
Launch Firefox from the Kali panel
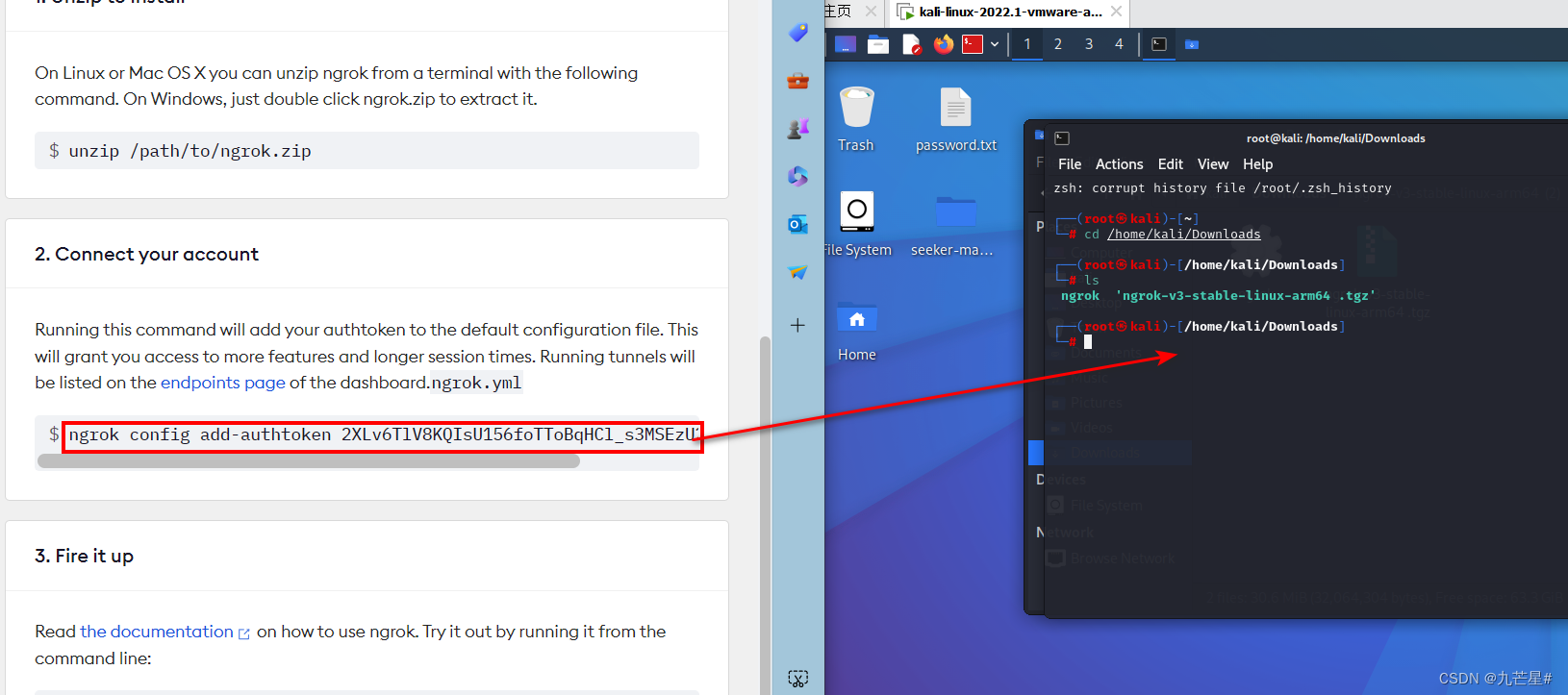point(943,44)
